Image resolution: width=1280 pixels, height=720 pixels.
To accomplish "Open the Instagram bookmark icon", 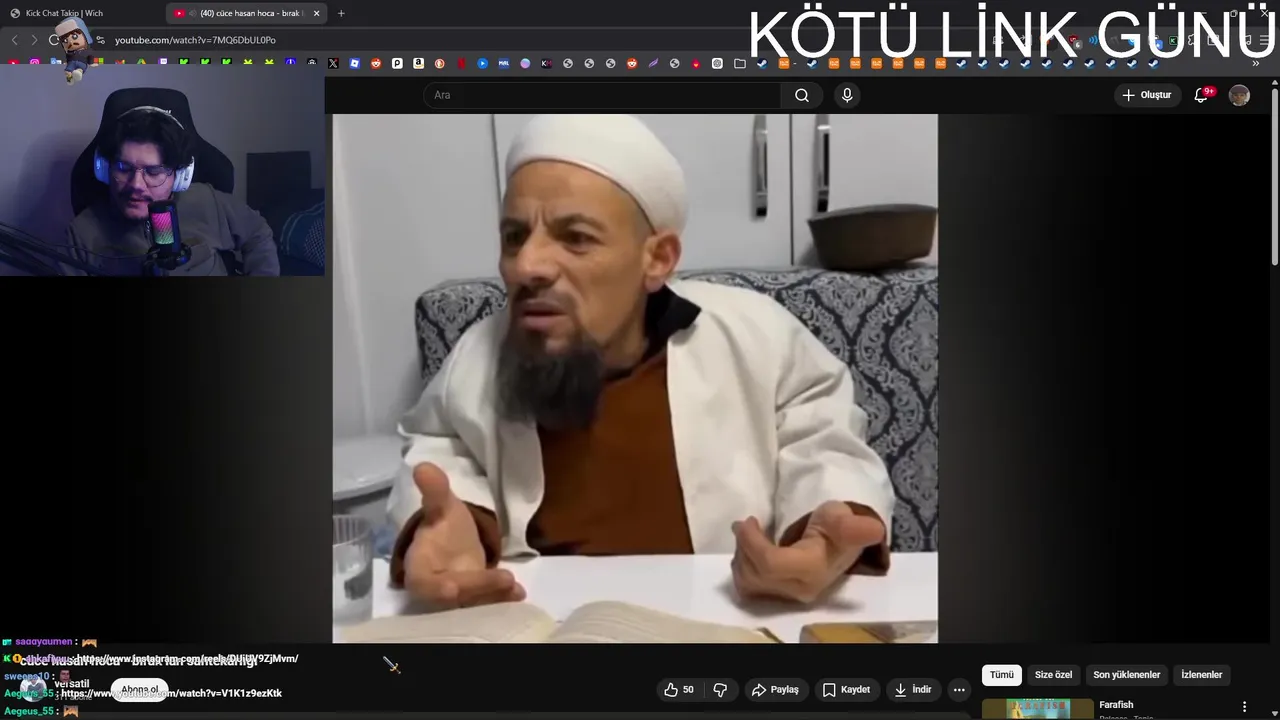I will pos(35,63).
